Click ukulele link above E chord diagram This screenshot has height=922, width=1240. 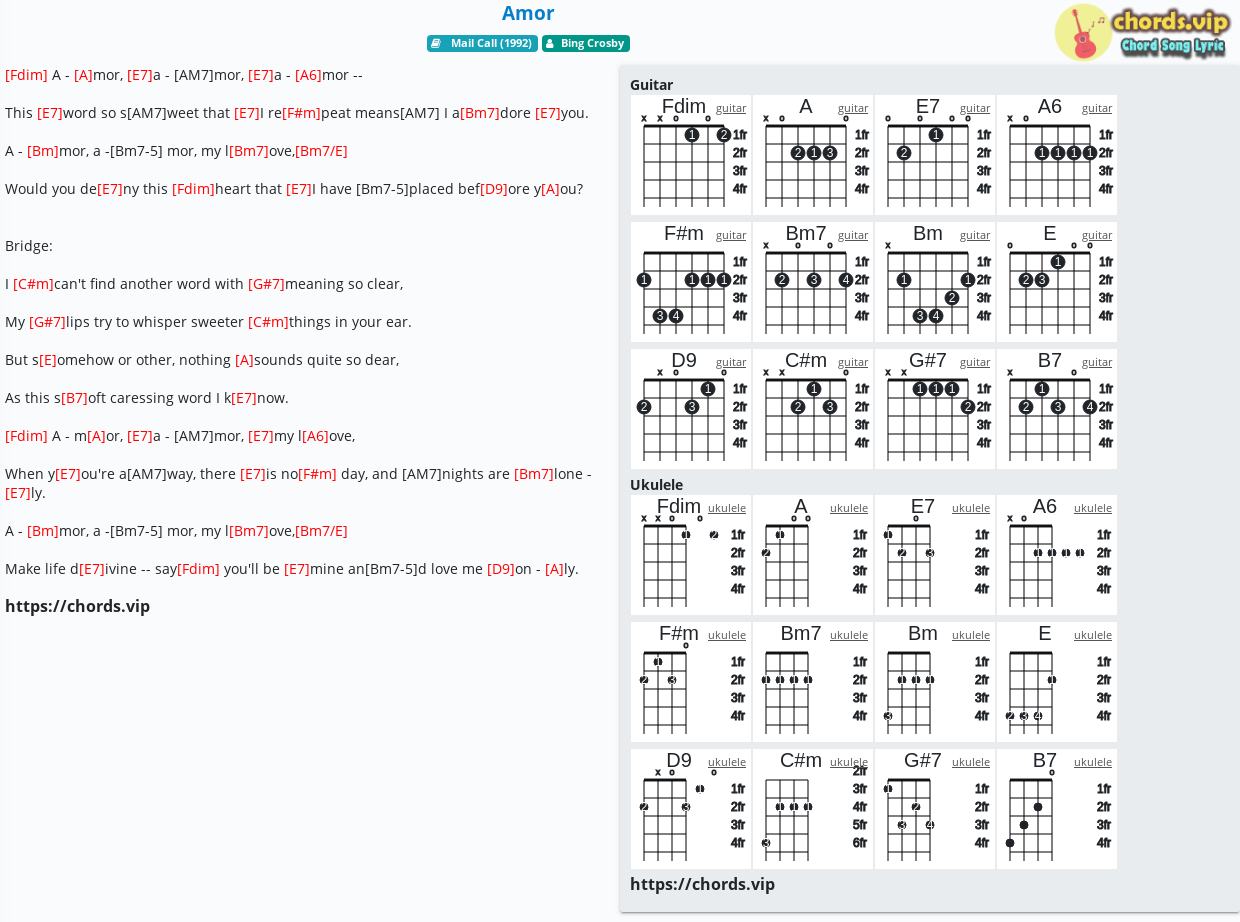1093,635
